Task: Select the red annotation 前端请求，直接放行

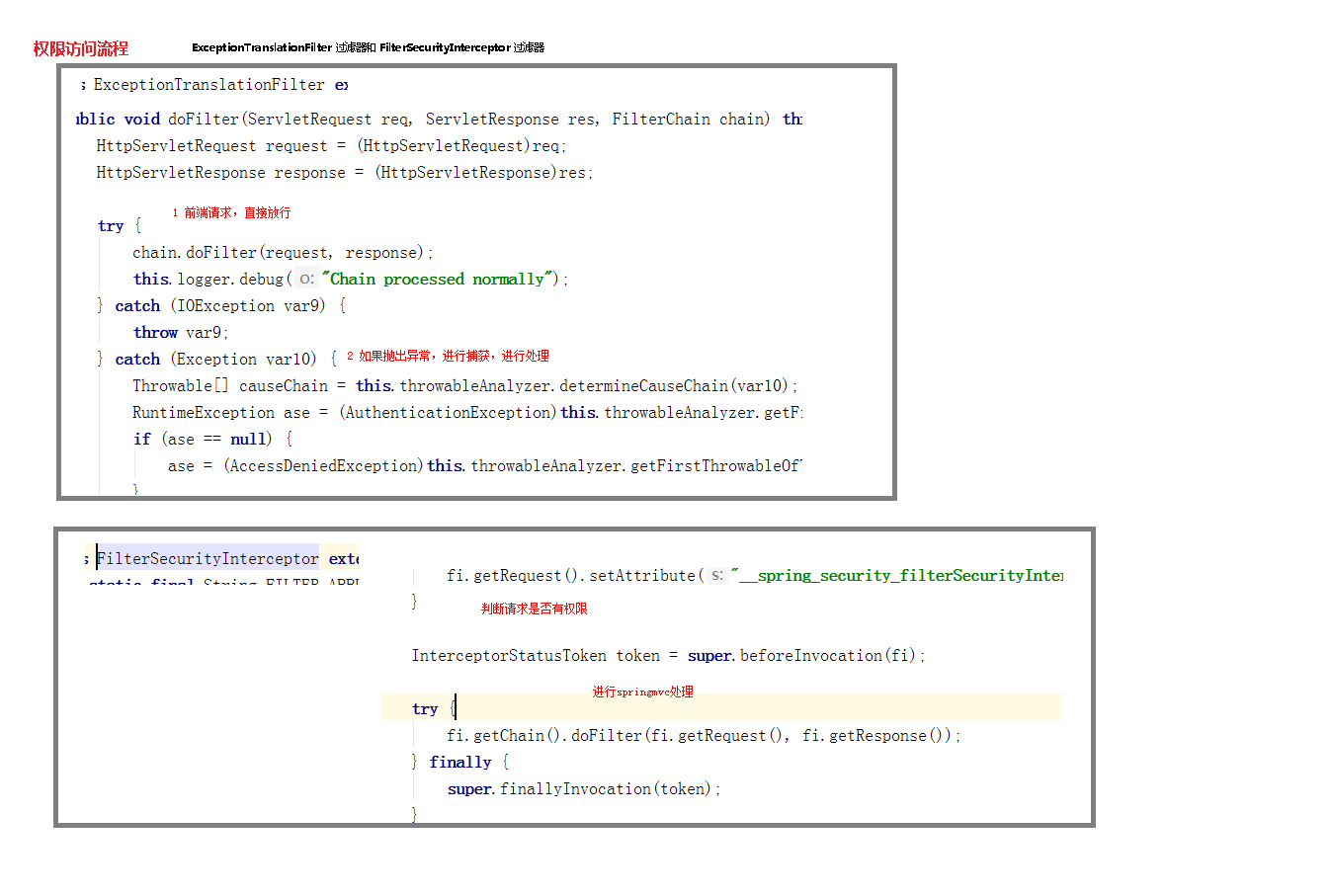Action: (237, 212)
